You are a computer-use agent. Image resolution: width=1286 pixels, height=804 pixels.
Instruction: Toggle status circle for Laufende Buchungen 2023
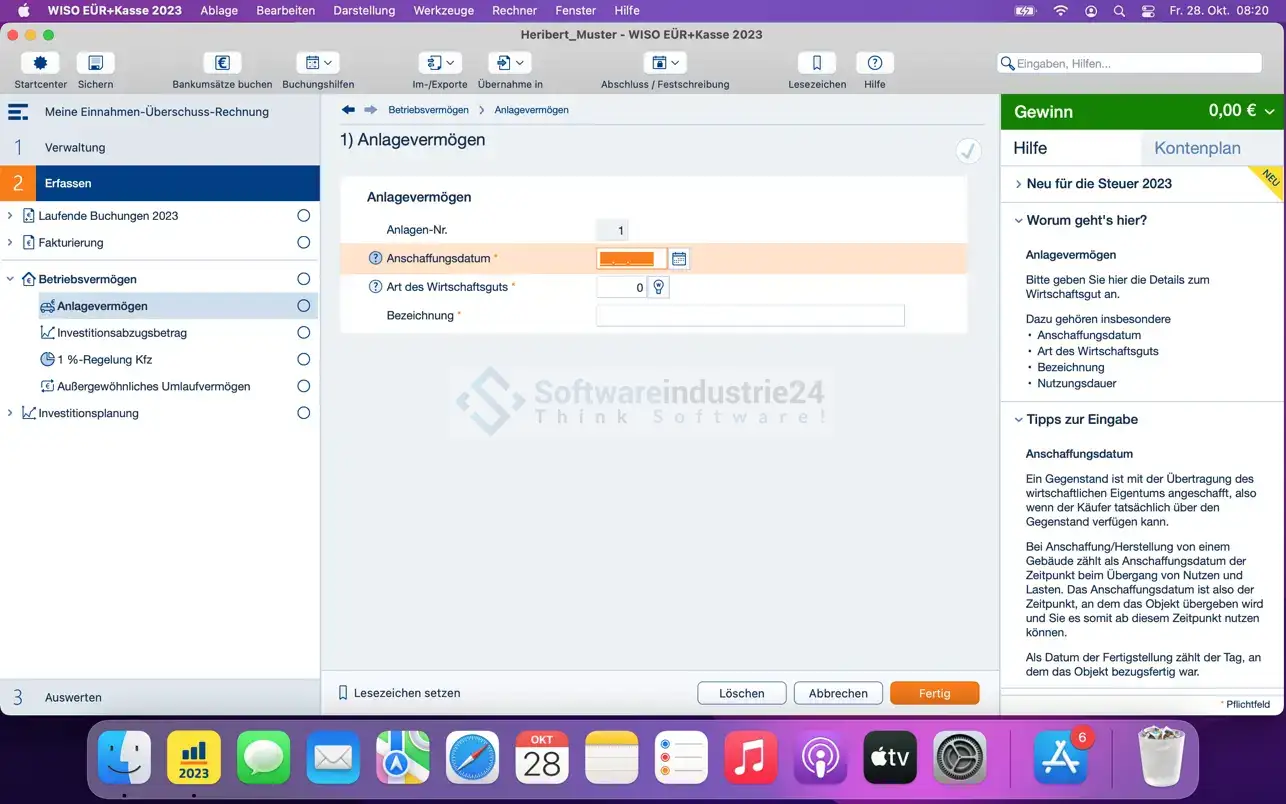pyautogui.click(x=304, y=216)
